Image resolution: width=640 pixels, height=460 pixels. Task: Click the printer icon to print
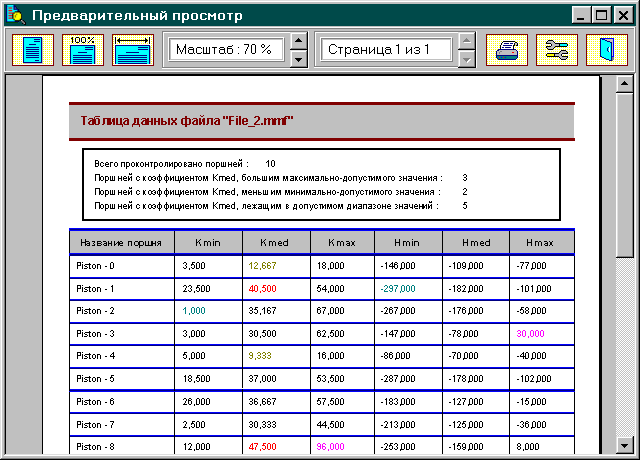pos(507,49)
